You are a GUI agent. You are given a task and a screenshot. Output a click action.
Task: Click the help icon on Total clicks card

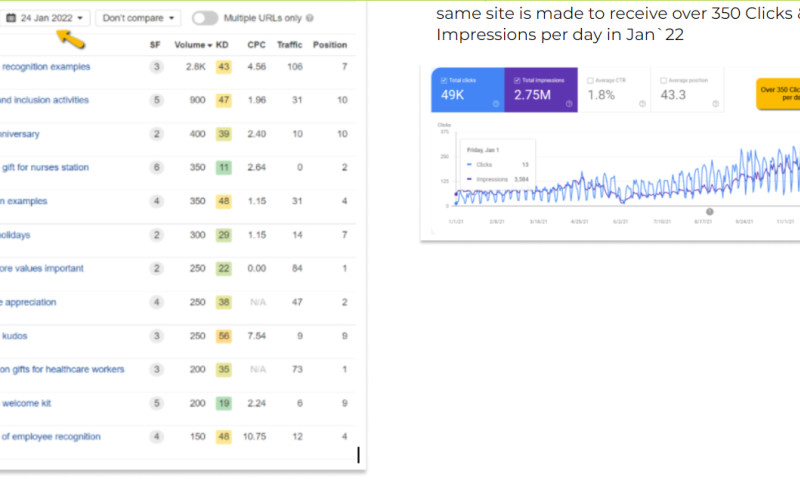[496, 103]
